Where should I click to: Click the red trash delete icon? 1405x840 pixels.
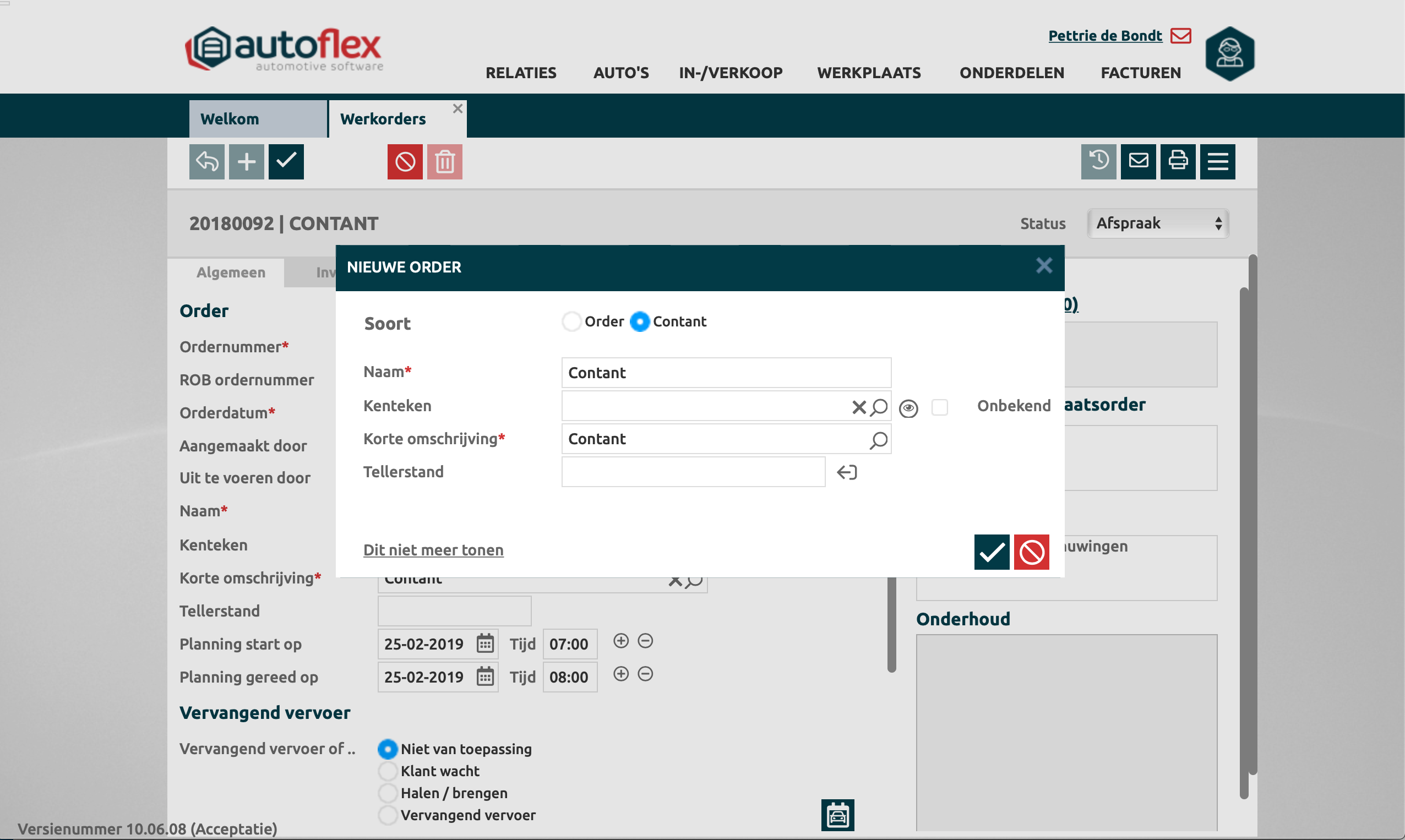pyautogui.click(x=444, y=162)
